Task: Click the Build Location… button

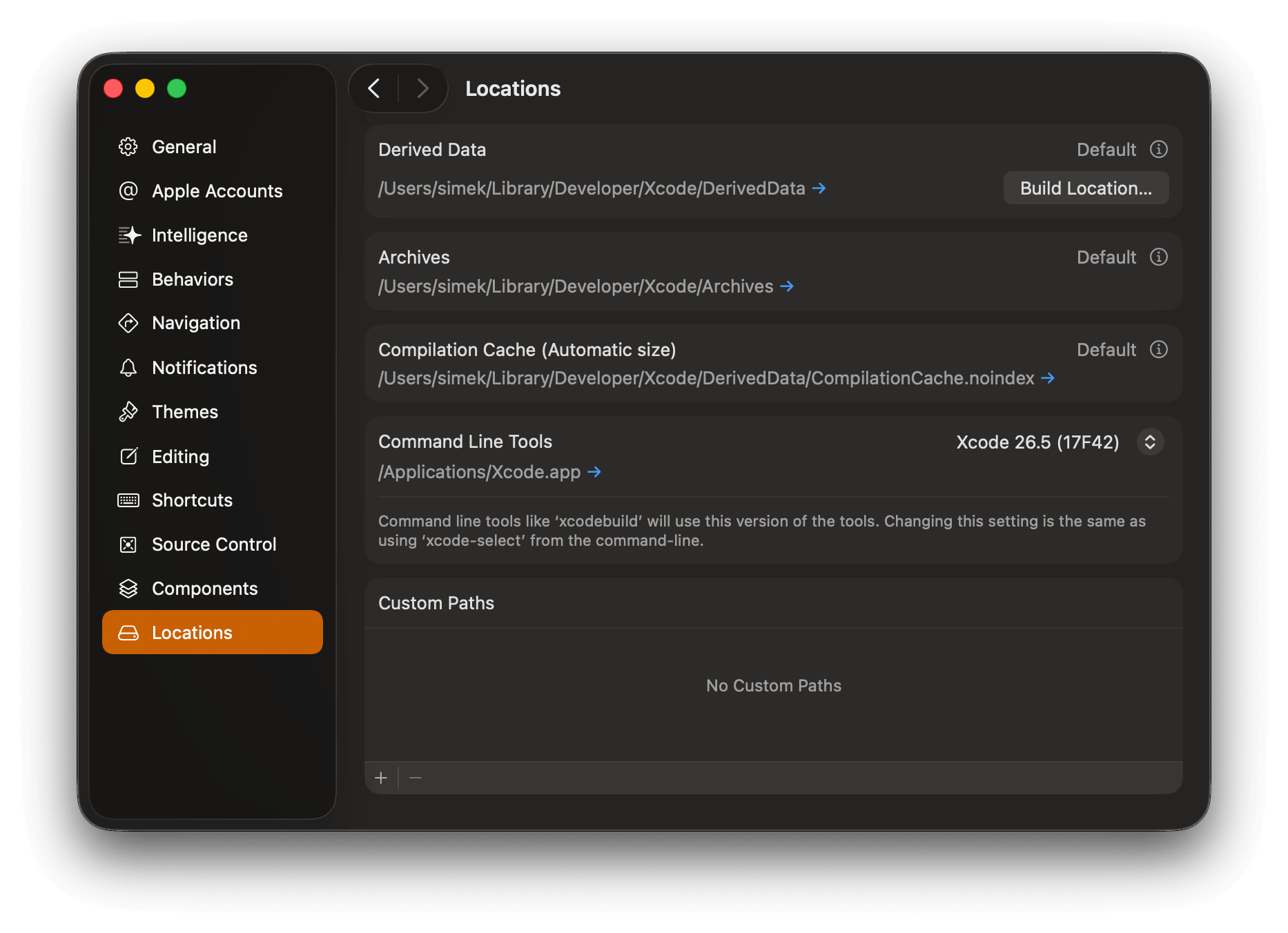Action: [x=1086, y=188]
